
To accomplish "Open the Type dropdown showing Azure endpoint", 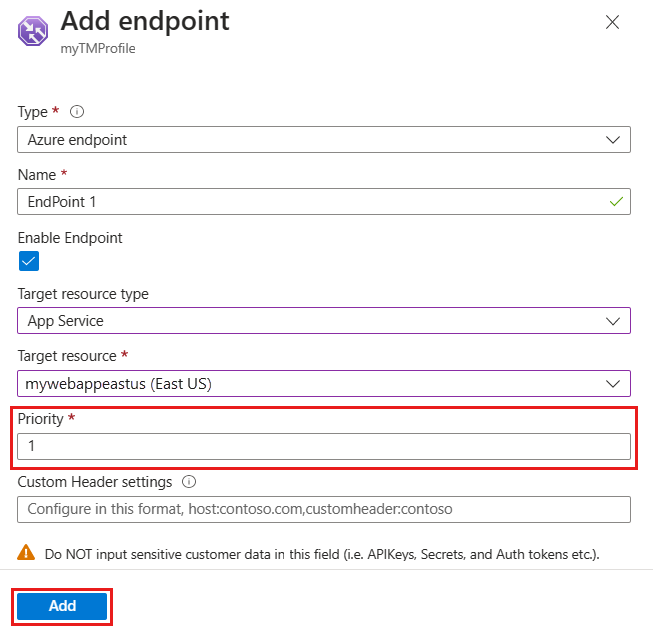I will pos(324,140).
